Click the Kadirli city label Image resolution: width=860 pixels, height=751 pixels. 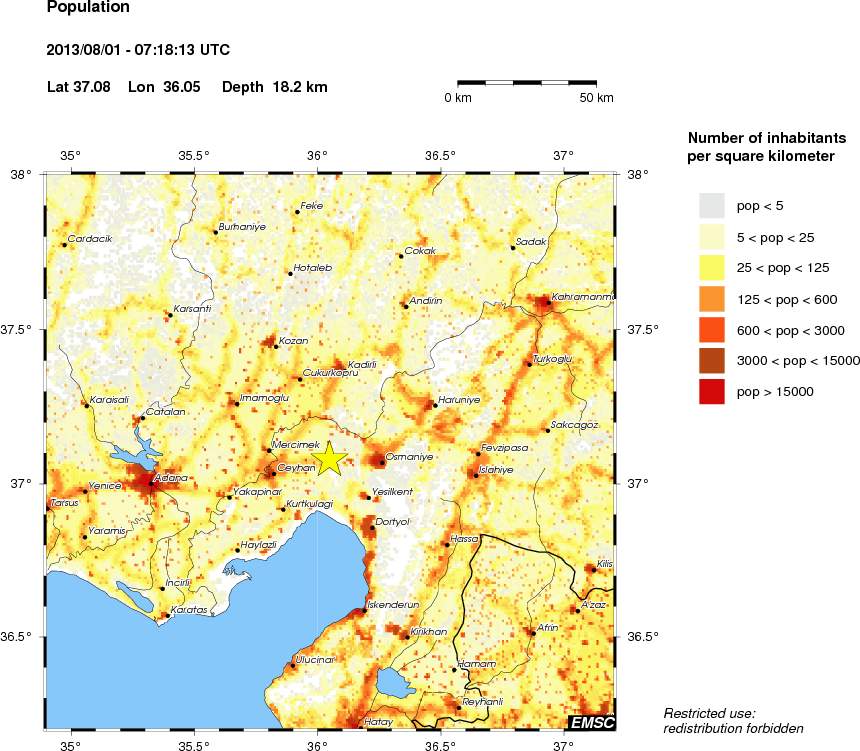pos(362,365)
